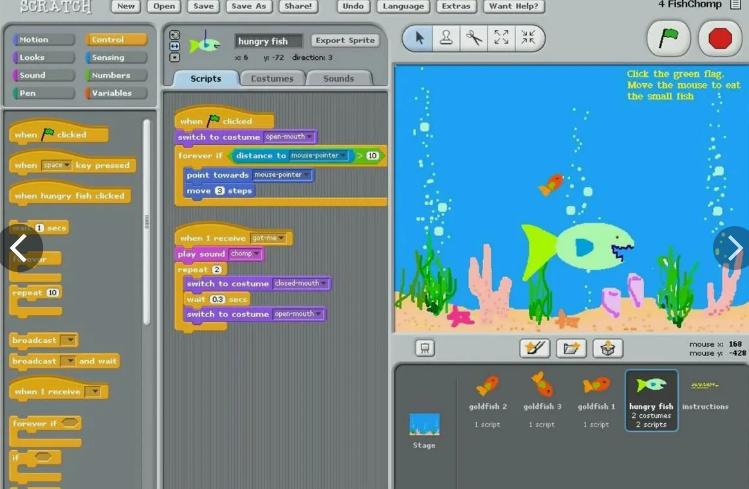
Task: Toggle presentation mode icon below stage
Action: (425, 348)
